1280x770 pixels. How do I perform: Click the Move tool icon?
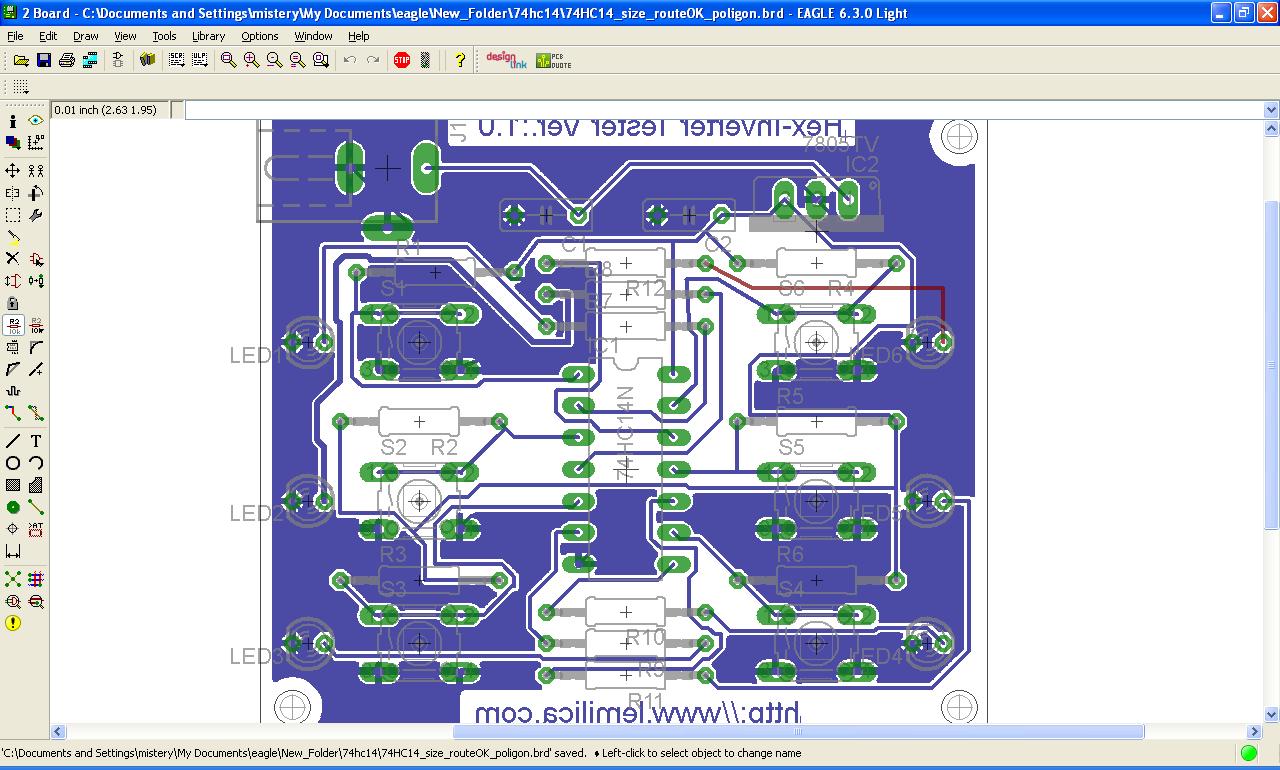click(x=13, y=171)
